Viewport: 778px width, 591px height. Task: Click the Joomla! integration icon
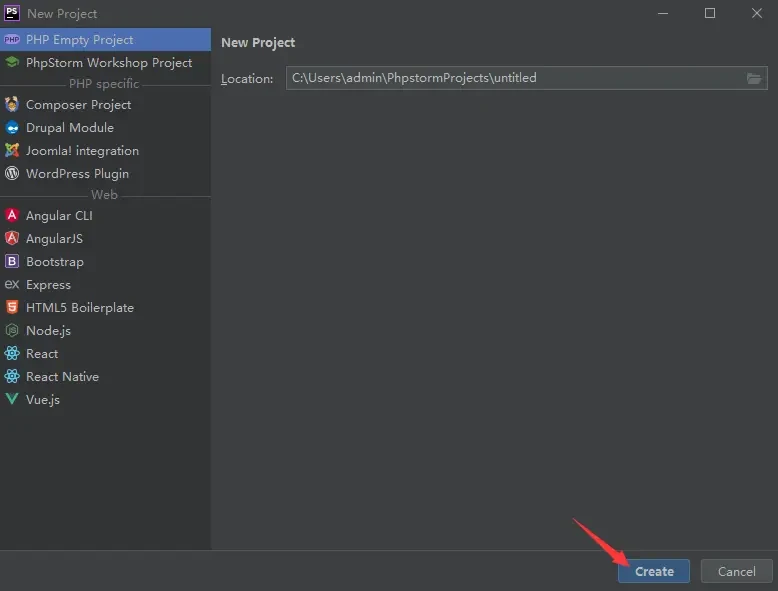(12, 150)
